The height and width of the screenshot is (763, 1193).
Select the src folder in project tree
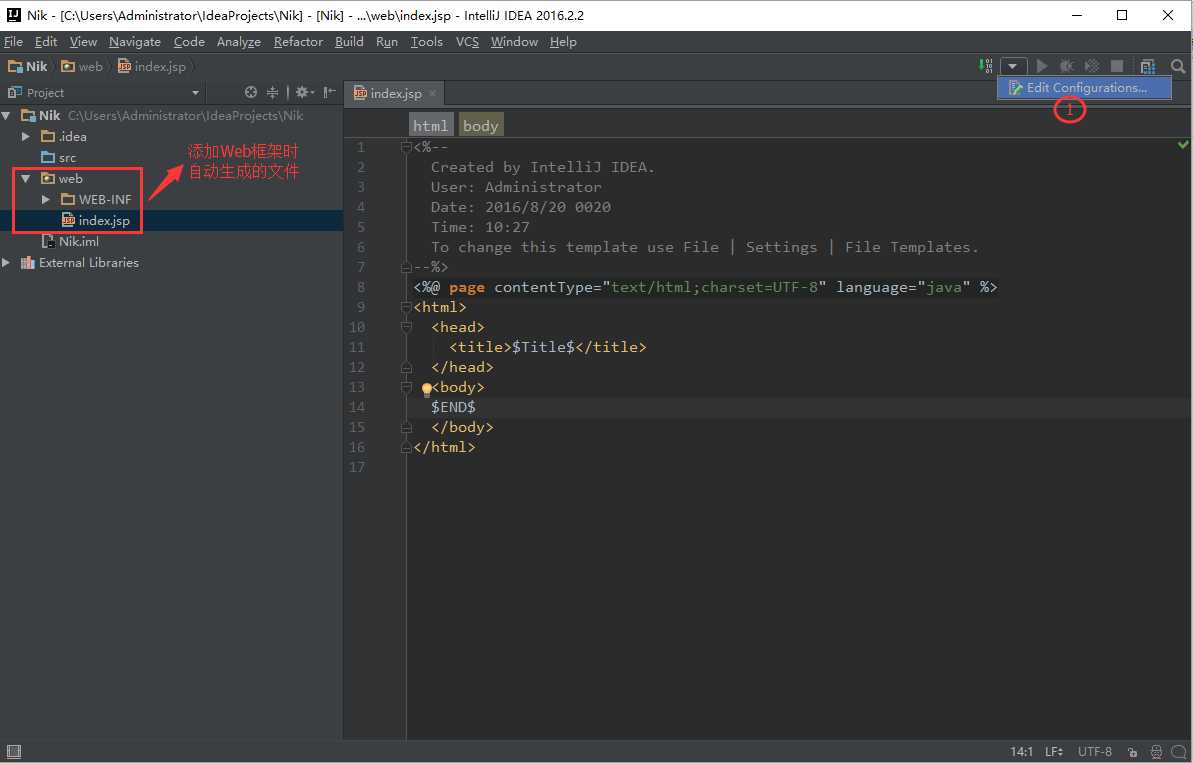pyautogui.click(x=59, y=157)
